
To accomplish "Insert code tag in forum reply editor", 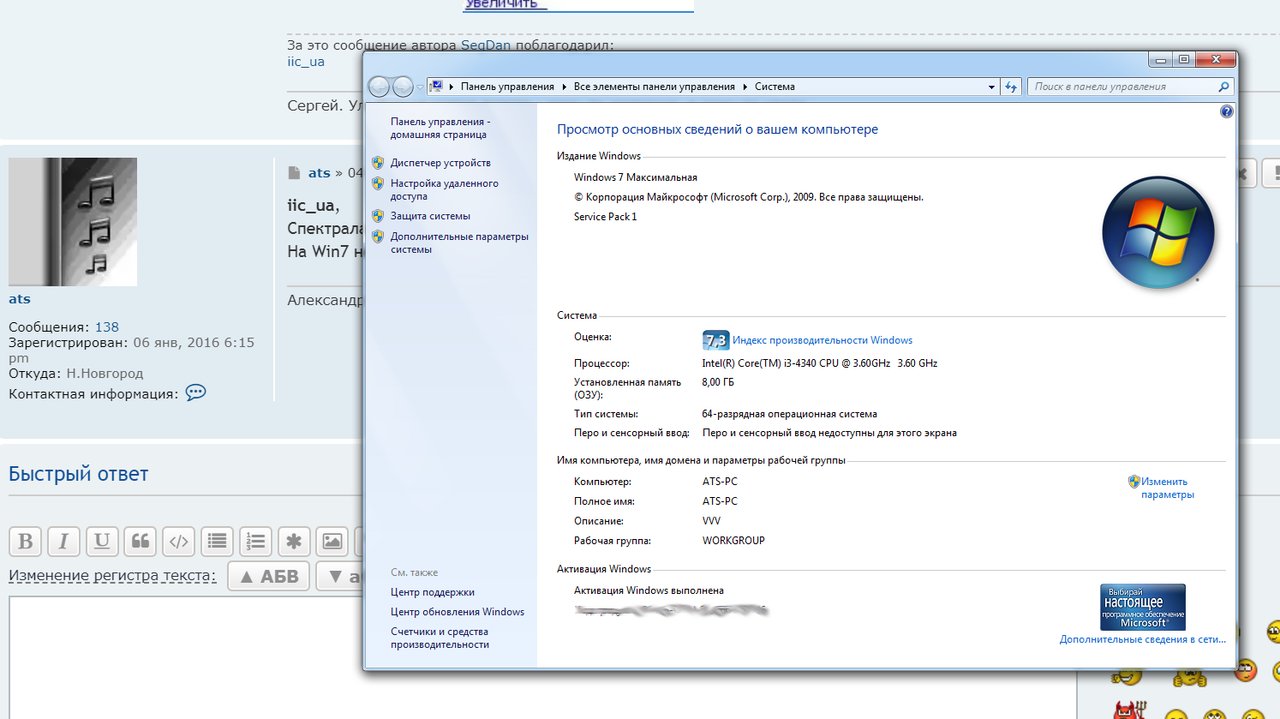I will (x=178, y=542).
